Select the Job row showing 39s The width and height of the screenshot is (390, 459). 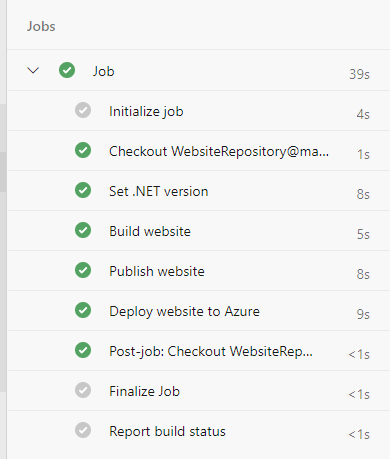click(198, 70)
